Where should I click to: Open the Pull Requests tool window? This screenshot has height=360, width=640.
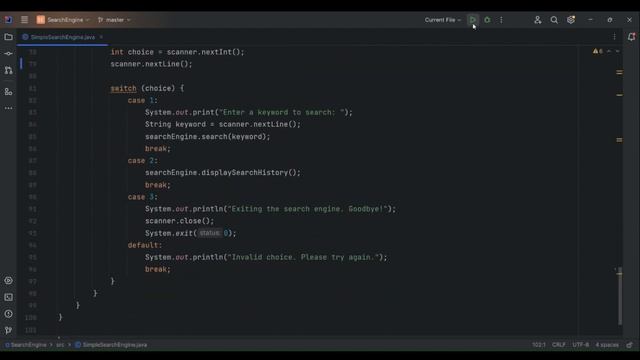tap(8, 70)
